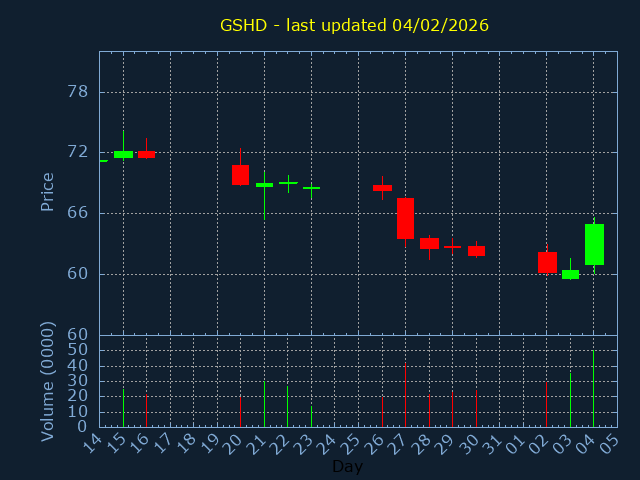Select the red candle on day 26
This screenshot has width=640, height=480.
[382, 188]
